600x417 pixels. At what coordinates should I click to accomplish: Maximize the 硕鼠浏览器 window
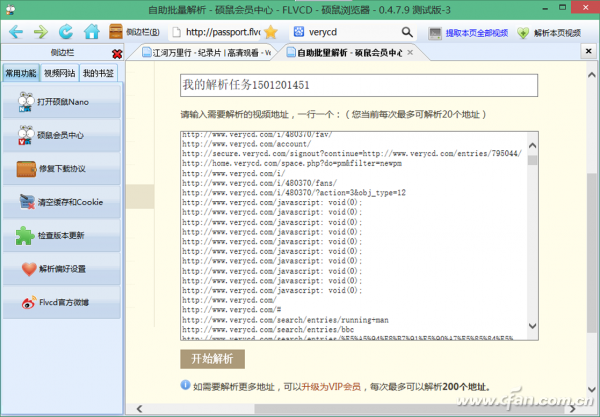point(562,7)
